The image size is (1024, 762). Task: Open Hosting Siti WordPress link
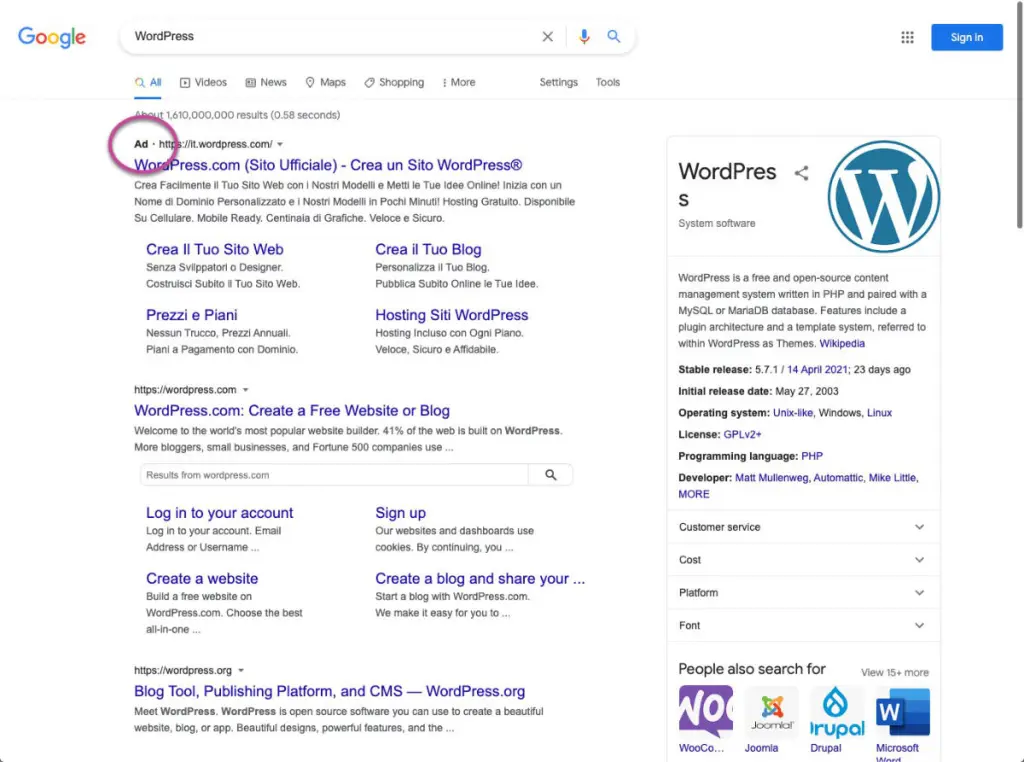[451, 315]
